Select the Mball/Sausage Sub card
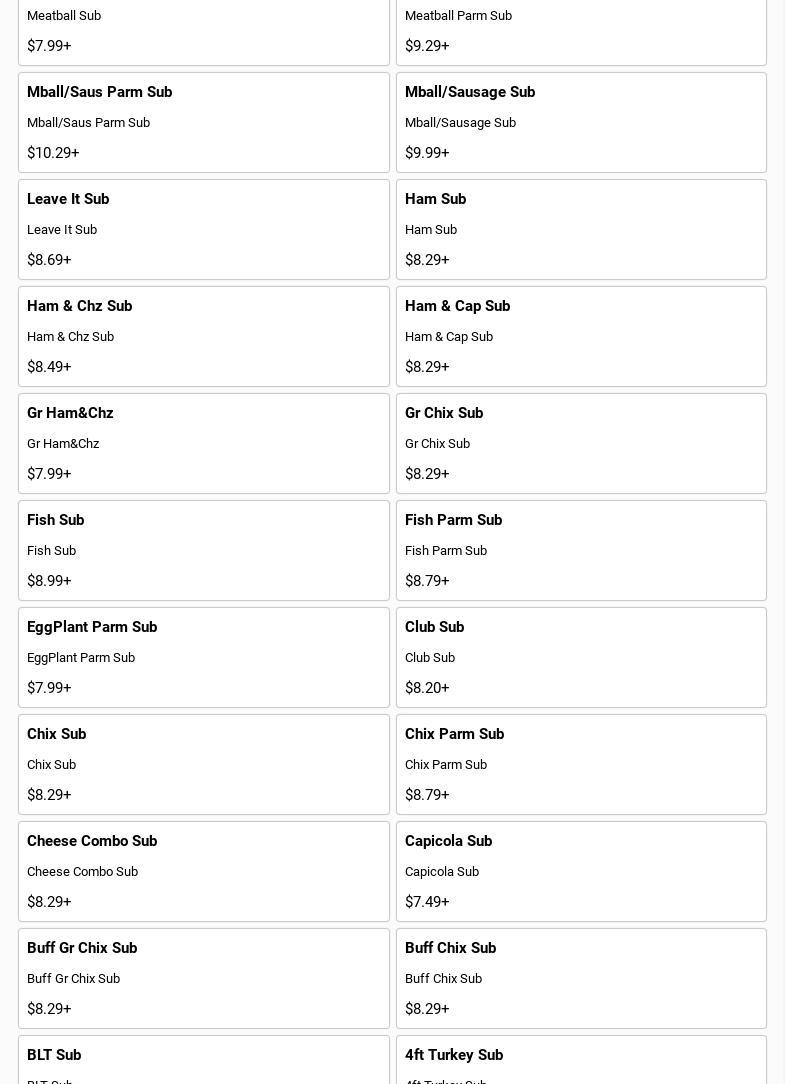The image size is (785, 1084). coord(581,122)
